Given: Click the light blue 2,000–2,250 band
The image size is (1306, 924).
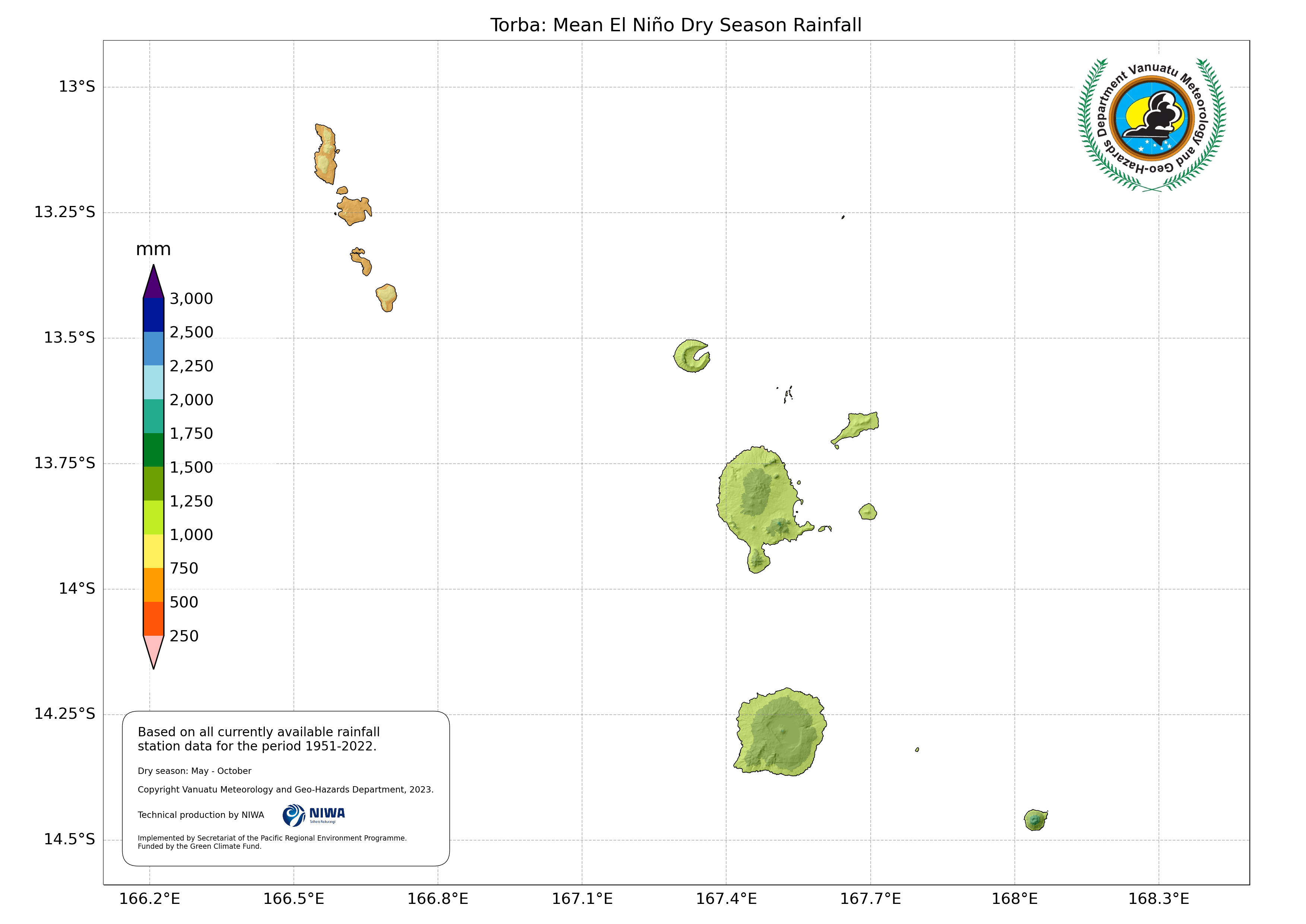Looking at the screenshot, I should click(153, 382).
